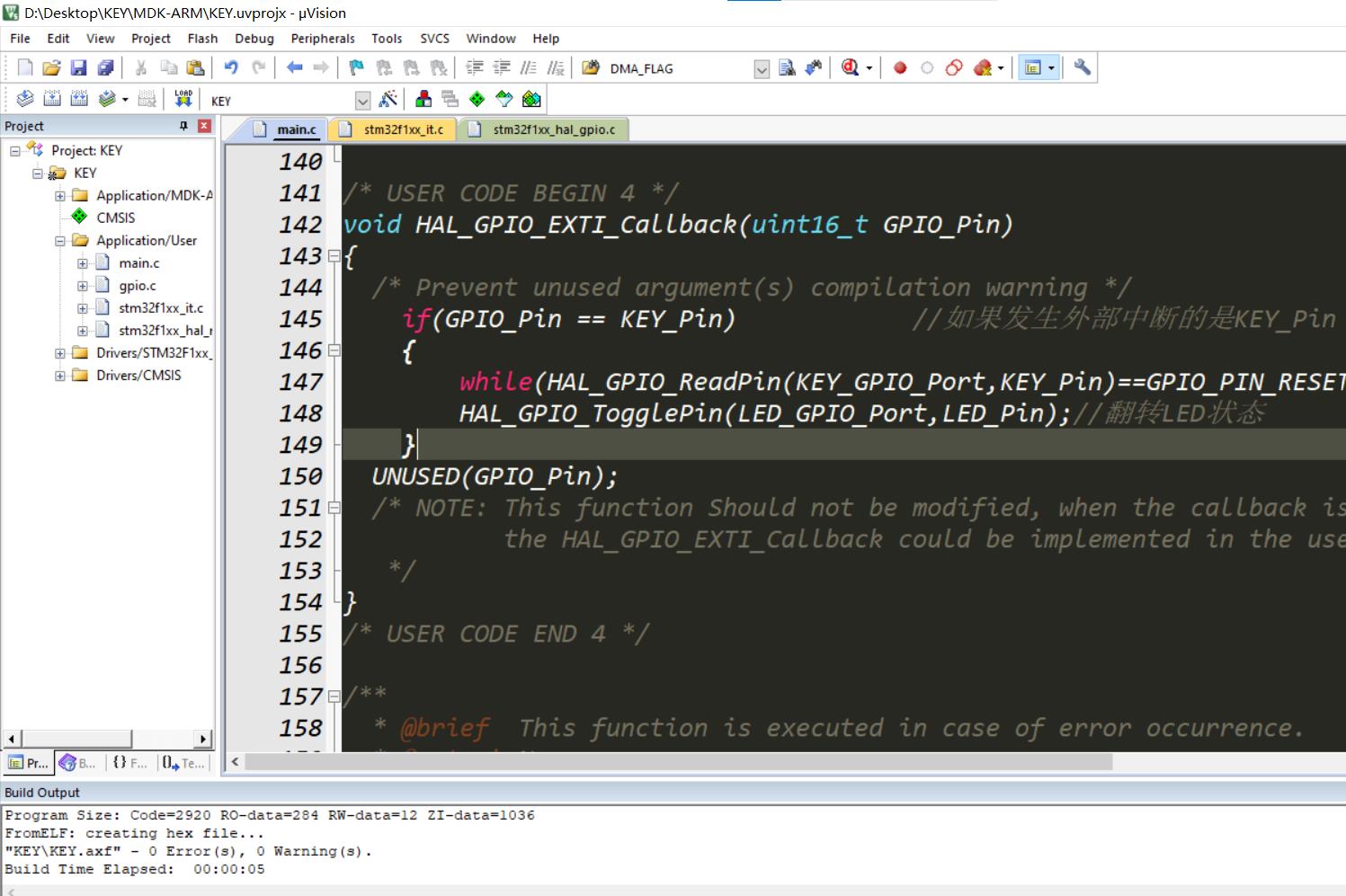Switch to the stm32f1xx_hal_gpio.c tab
Screen dimensions: 1346x896
pos(544,129)
